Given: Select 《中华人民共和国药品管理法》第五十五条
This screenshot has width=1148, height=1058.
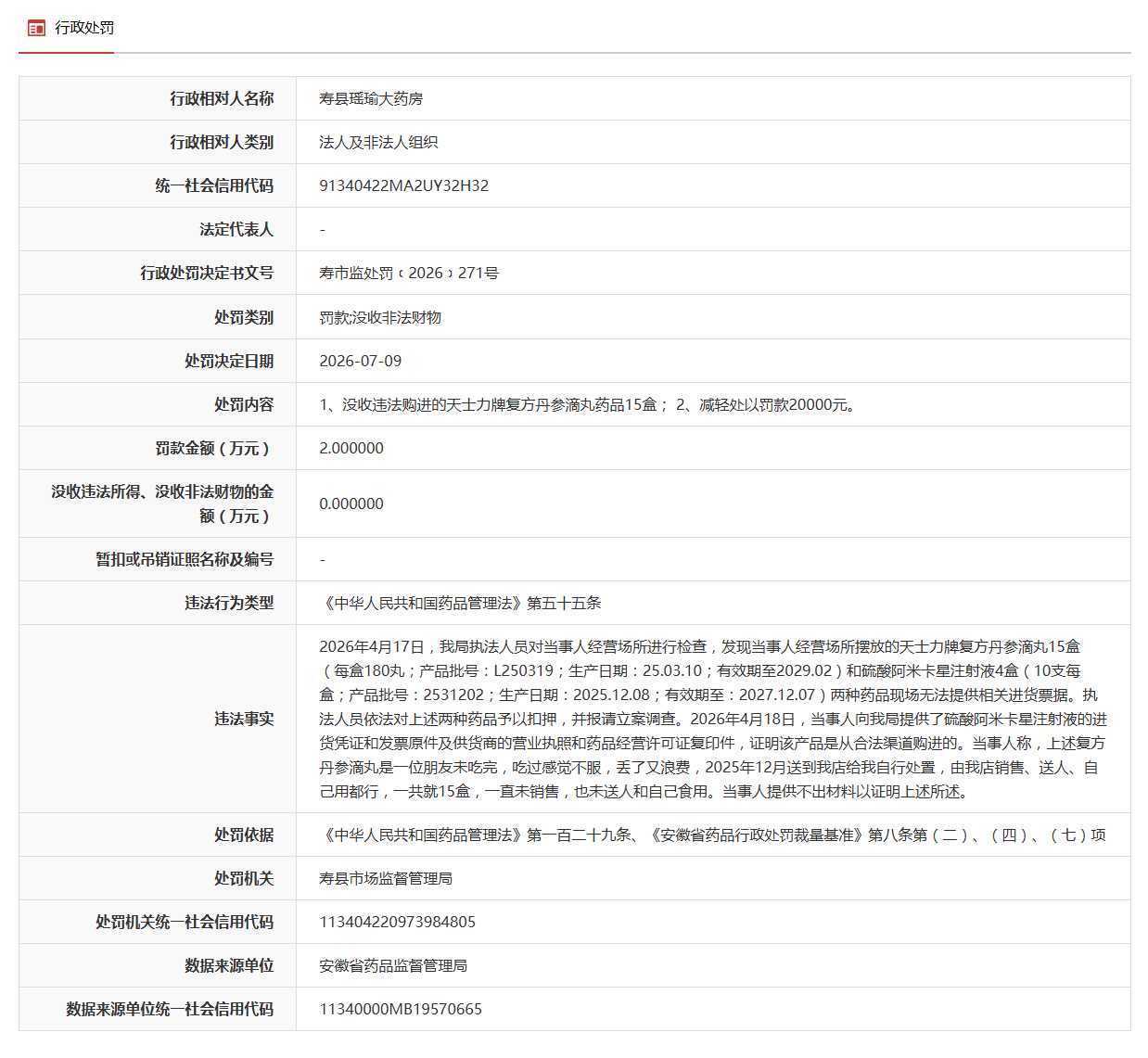Looking at the screenshot, I should click(x=460, y=603).
